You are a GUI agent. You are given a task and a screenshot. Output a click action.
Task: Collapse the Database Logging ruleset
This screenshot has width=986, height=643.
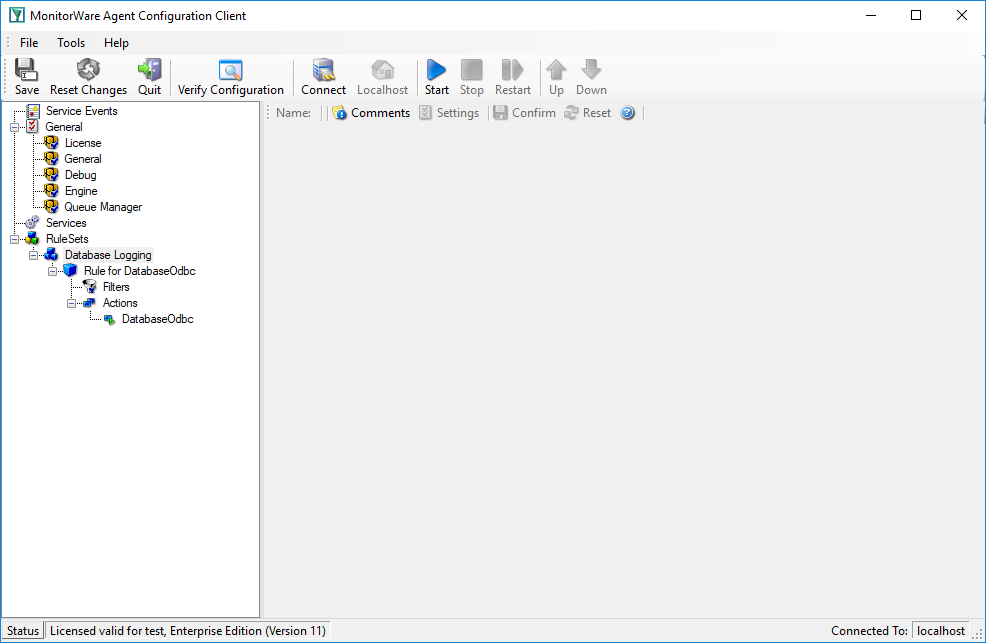(33, 255)
